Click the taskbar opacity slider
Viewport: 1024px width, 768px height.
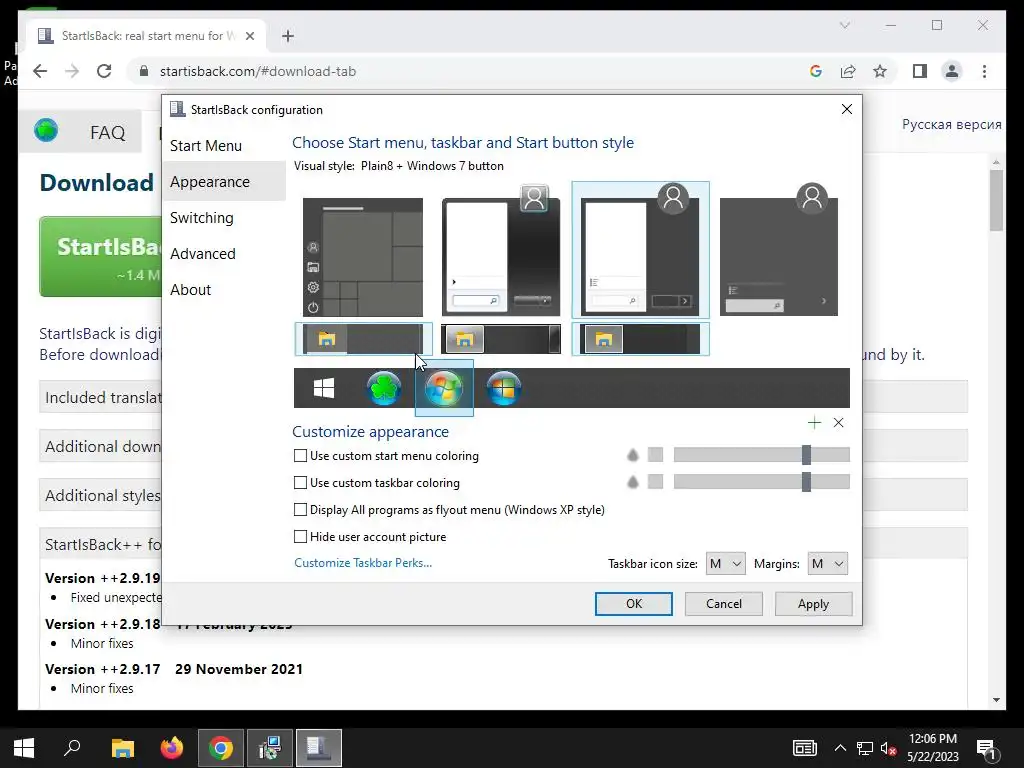761,481
